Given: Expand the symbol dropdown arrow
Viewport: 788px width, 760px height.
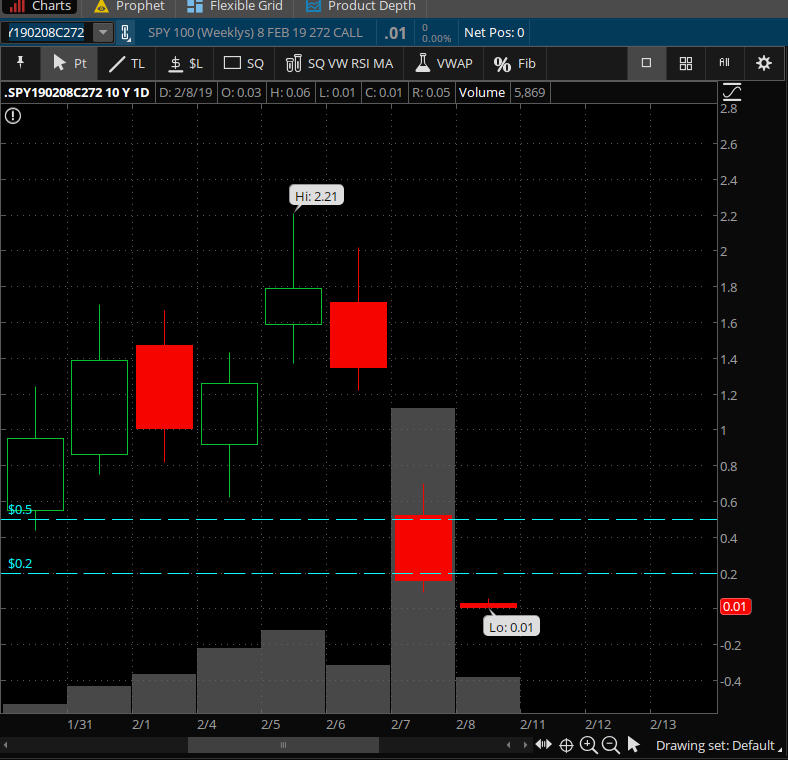Looking at the screenshot, I should point(103,32).
